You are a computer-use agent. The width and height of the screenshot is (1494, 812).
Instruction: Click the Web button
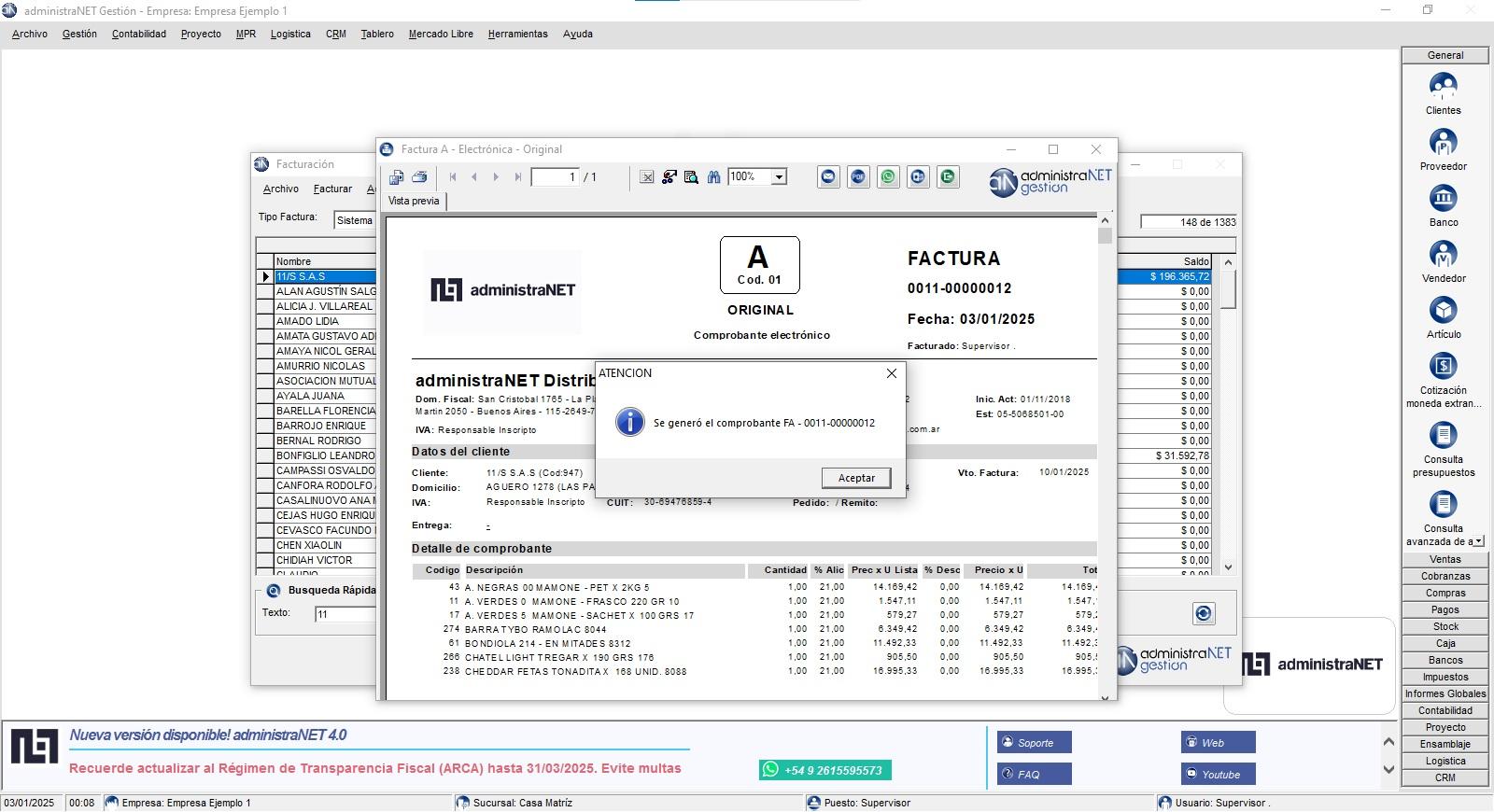click(x=1218, y=743)
